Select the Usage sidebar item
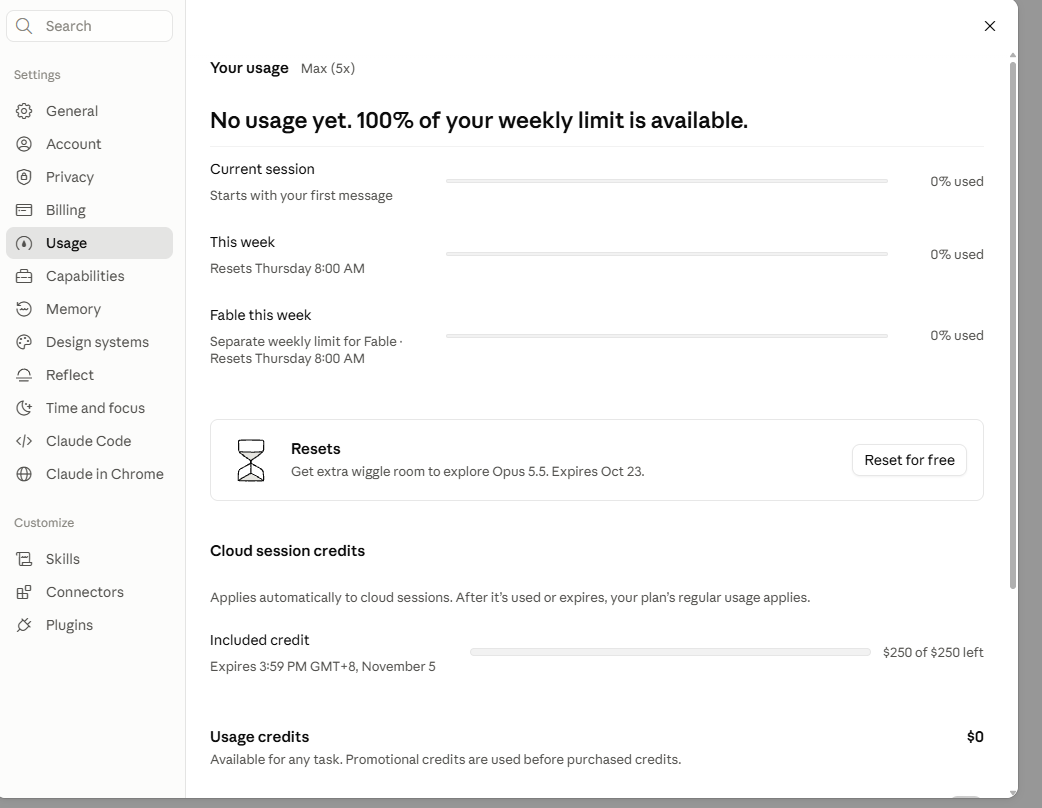This screenshot has width=1042, height=808. [x=89, y=243]
